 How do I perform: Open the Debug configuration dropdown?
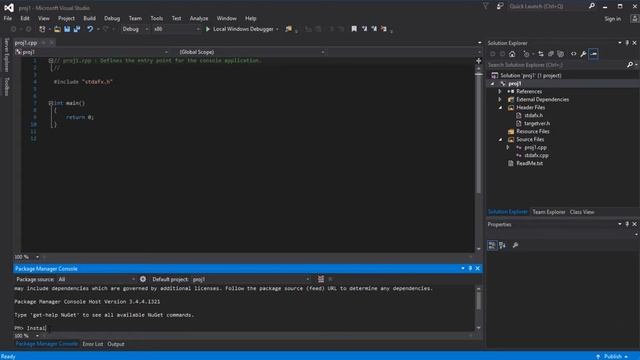(x=135, y=29)
